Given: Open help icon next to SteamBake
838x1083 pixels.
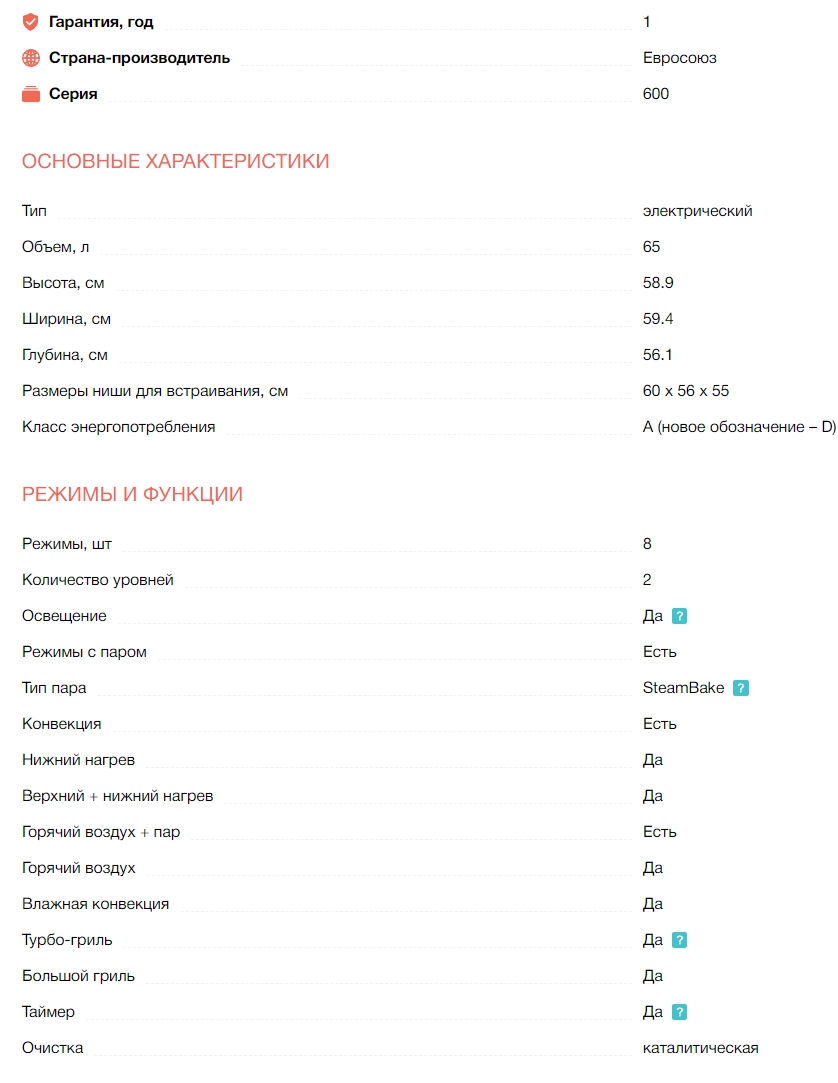Looking at the screenshot, I should (741, 688).
